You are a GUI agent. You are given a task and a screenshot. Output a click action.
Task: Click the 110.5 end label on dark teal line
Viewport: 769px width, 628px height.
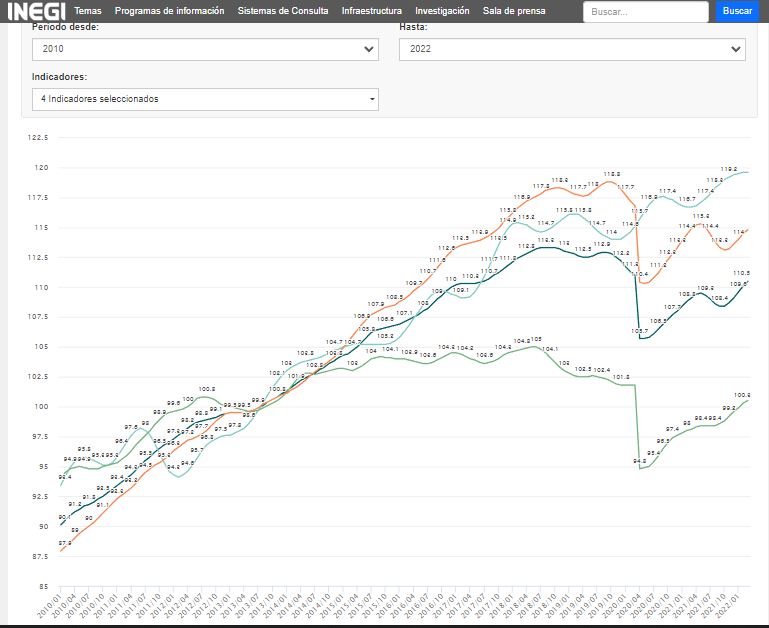pos(742,273)
